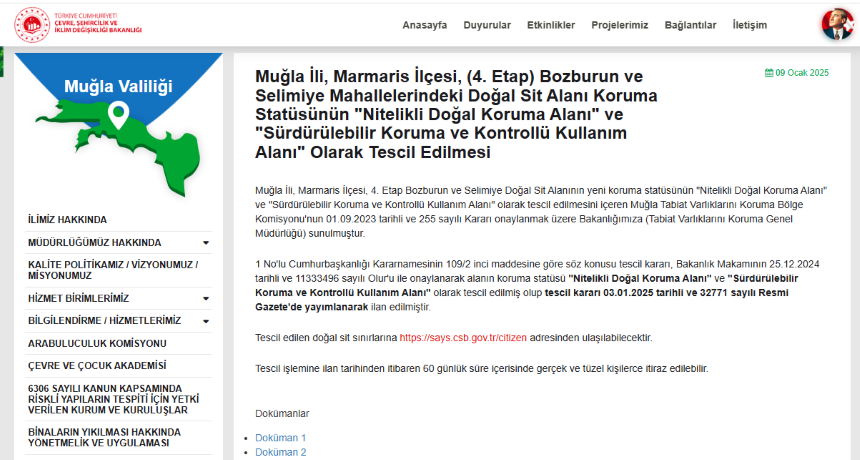Open 6306 Sayılı Kanun riskli yapılar link
860x460 pixels.
click(114, 399)
